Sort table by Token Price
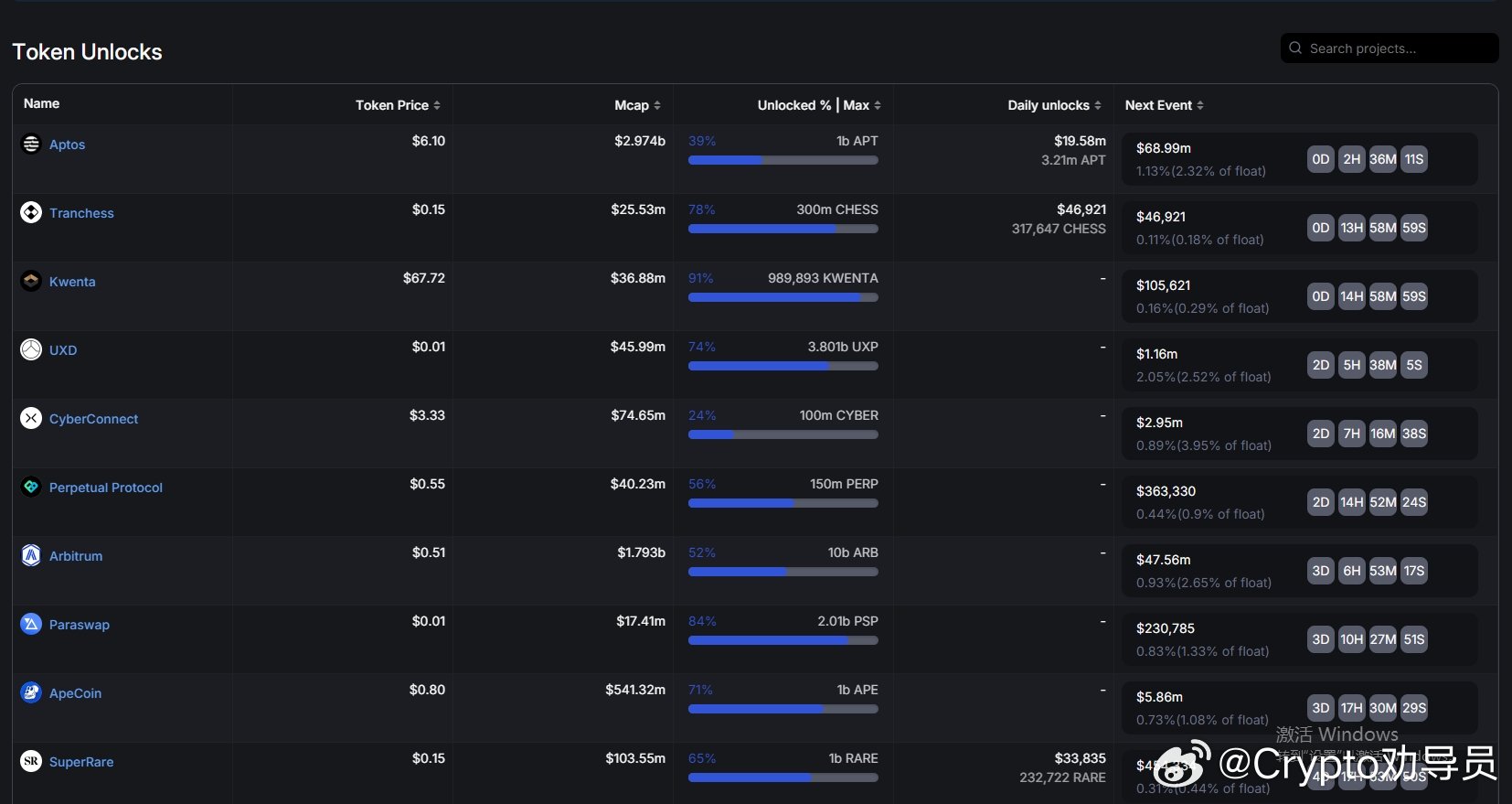The image size is (1512, 804). [398, 105]
